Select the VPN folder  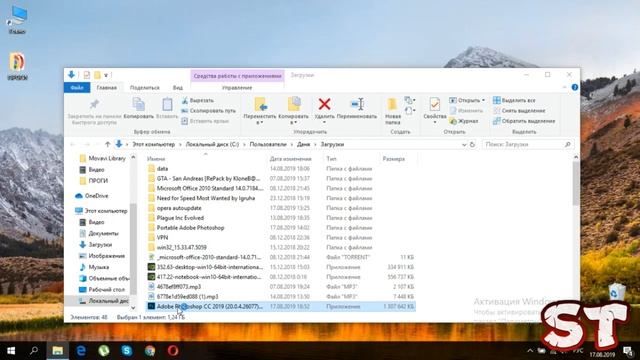pyautogui.click(x=280, y=238)
